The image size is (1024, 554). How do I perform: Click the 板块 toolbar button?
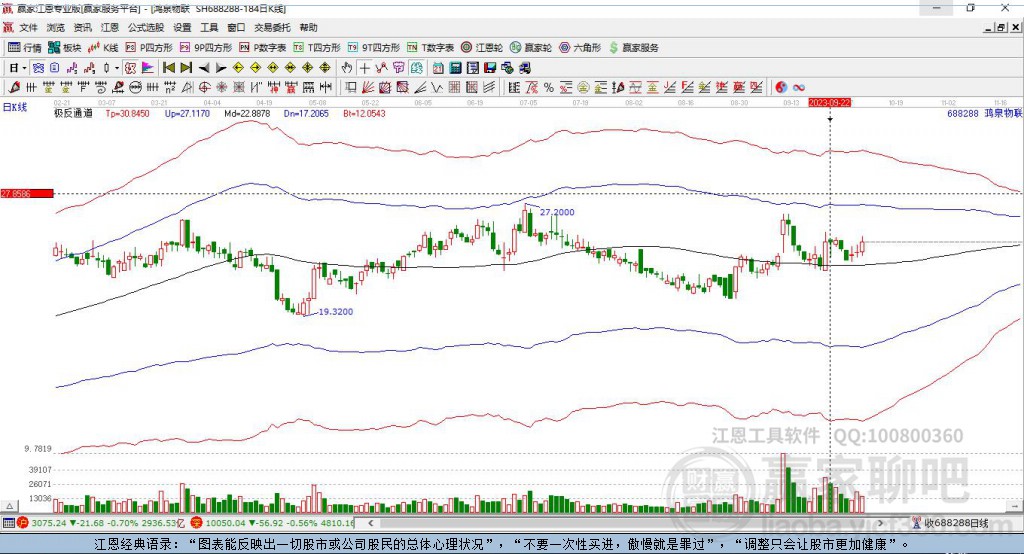tap(65, 48)
